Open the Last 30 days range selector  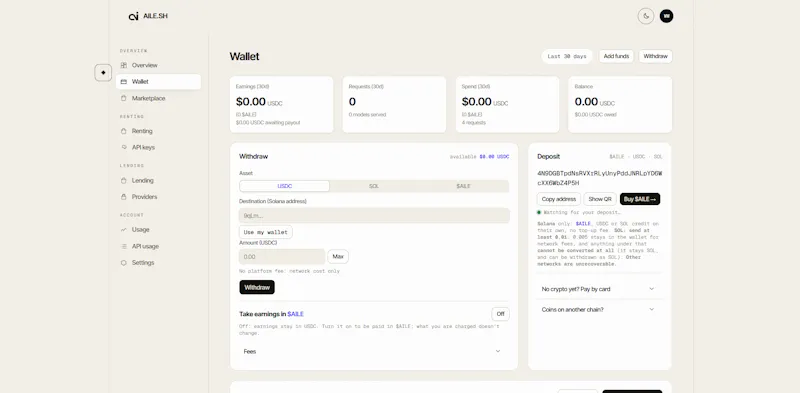pos(567,56)
